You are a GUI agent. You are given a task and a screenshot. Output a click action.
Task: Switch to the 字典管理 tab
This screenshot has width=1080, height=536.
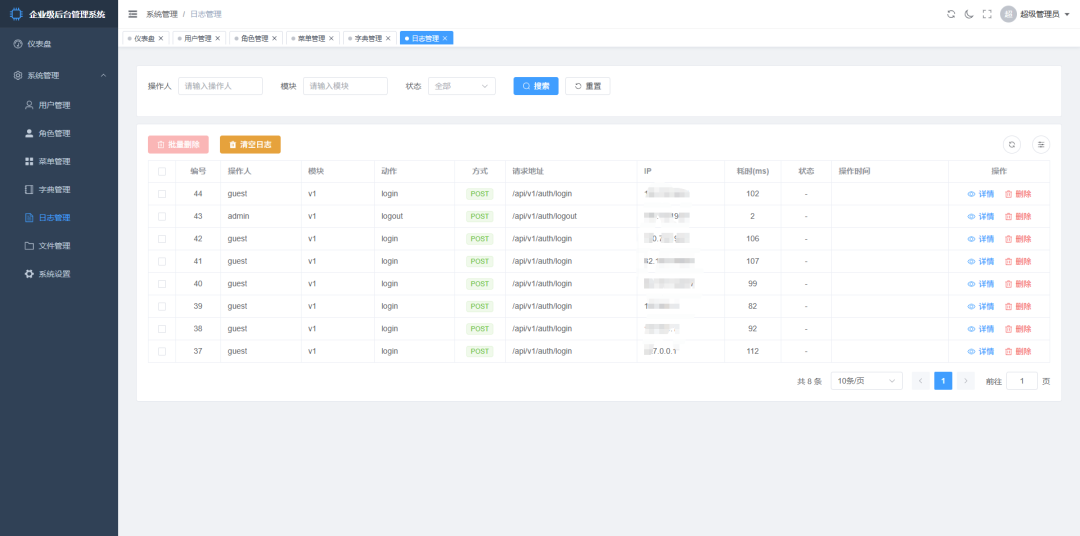(x=368, y=39)
